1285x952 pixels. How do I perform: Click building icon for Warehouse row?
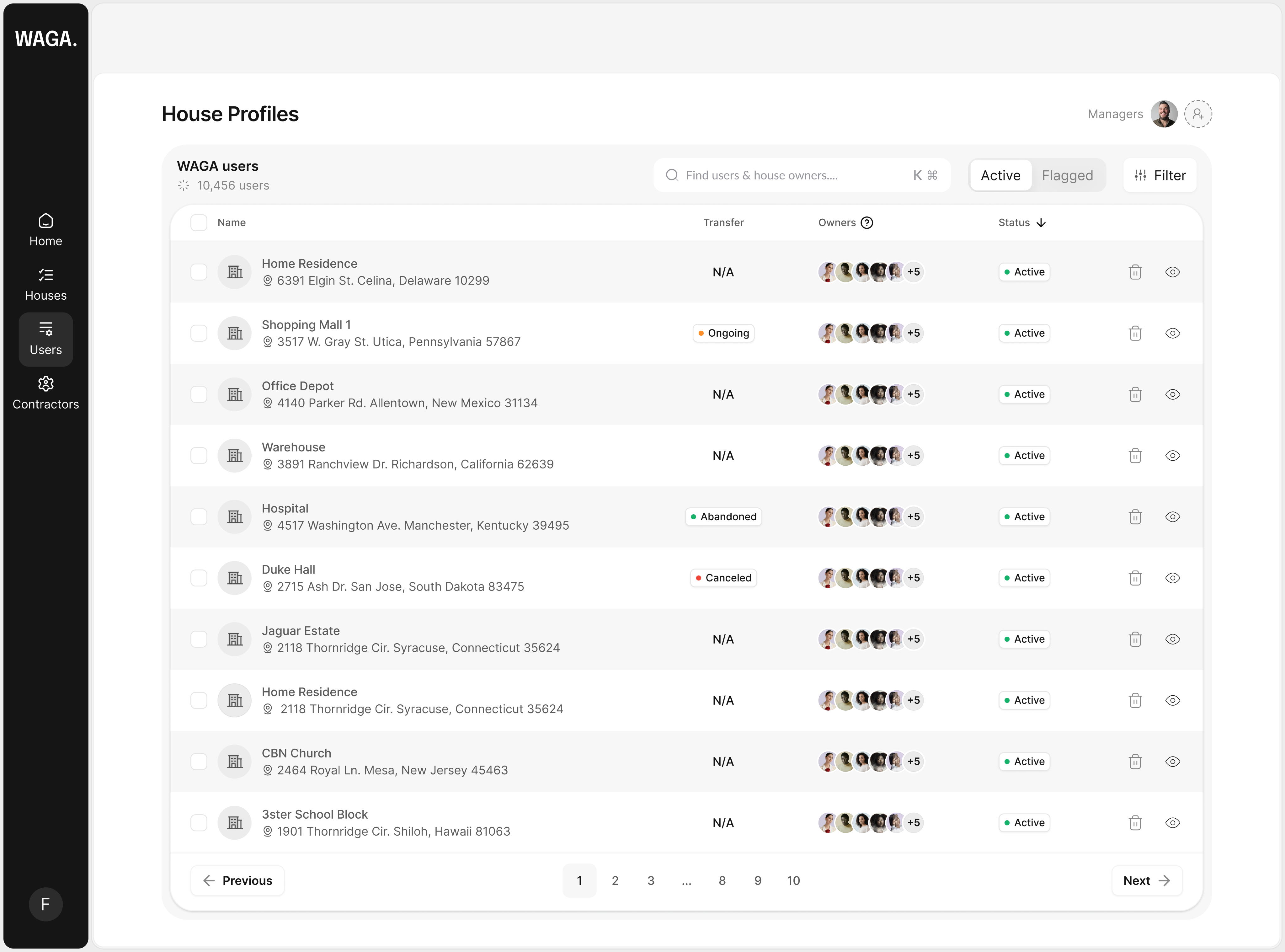235,456
